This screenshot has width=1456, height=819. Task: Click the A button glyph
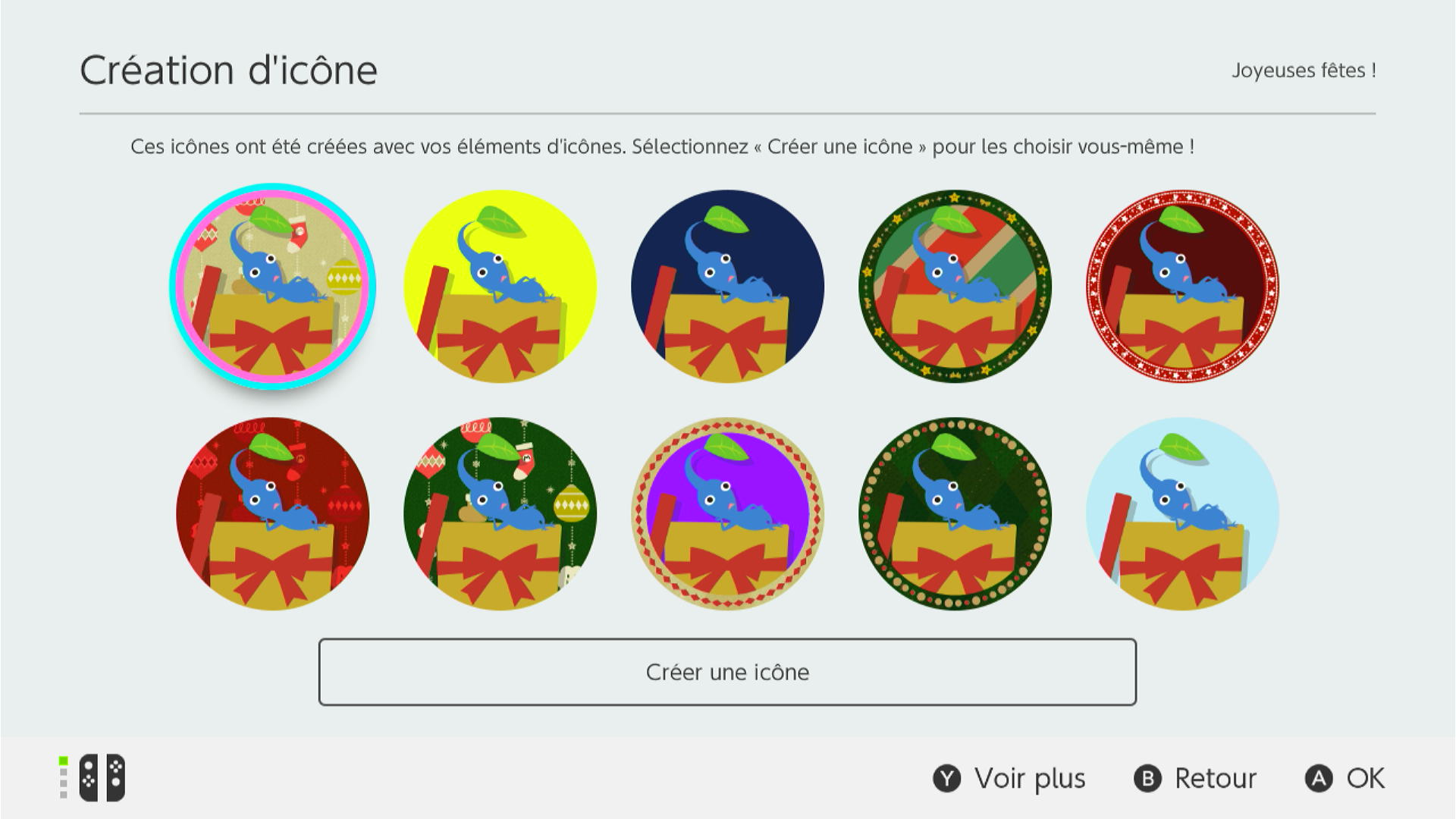(x=1319, y=779)
